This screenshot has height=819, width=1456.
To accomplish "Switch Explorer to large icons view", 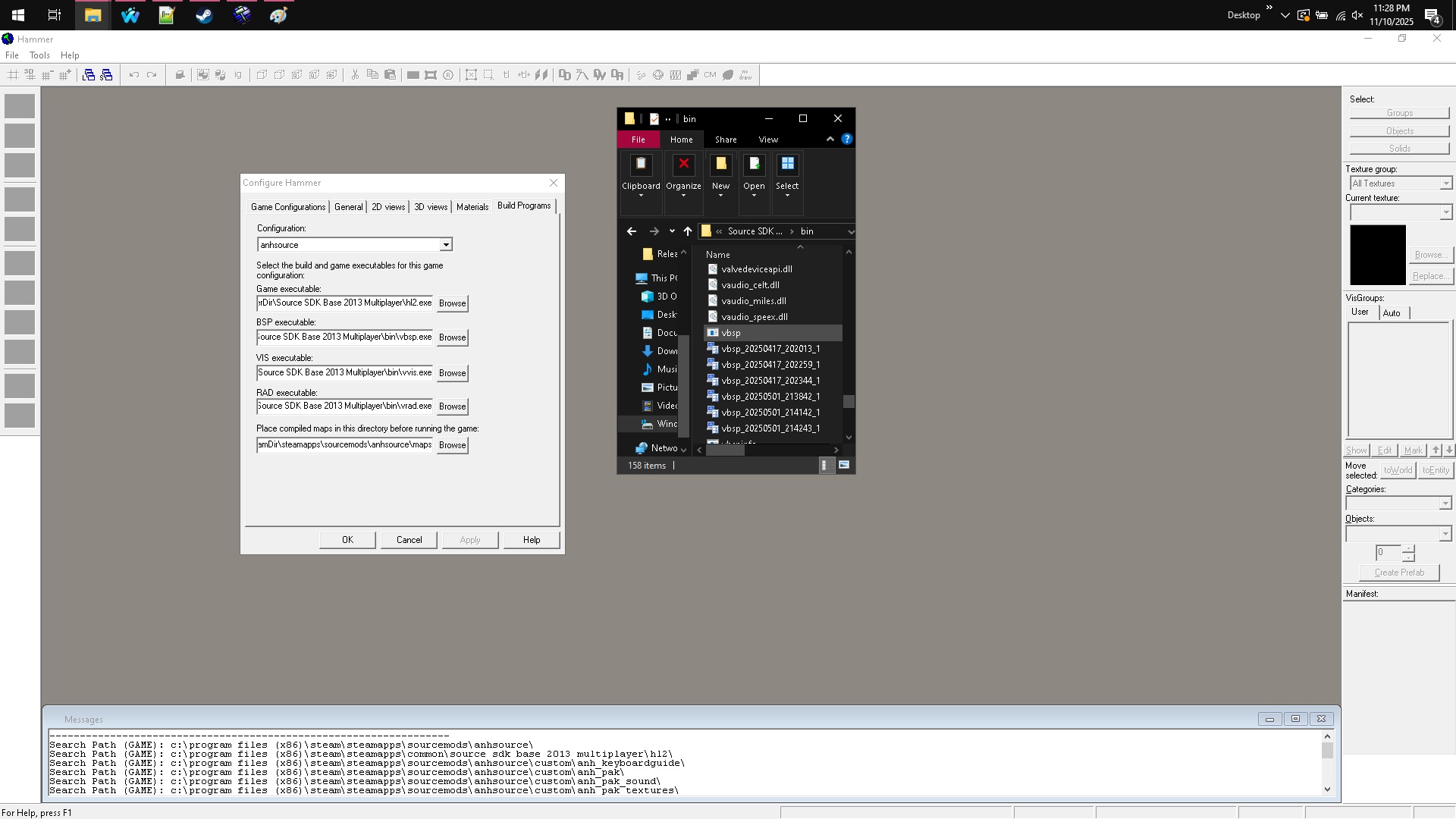I will pyautogui.click(x=844, y=466).
